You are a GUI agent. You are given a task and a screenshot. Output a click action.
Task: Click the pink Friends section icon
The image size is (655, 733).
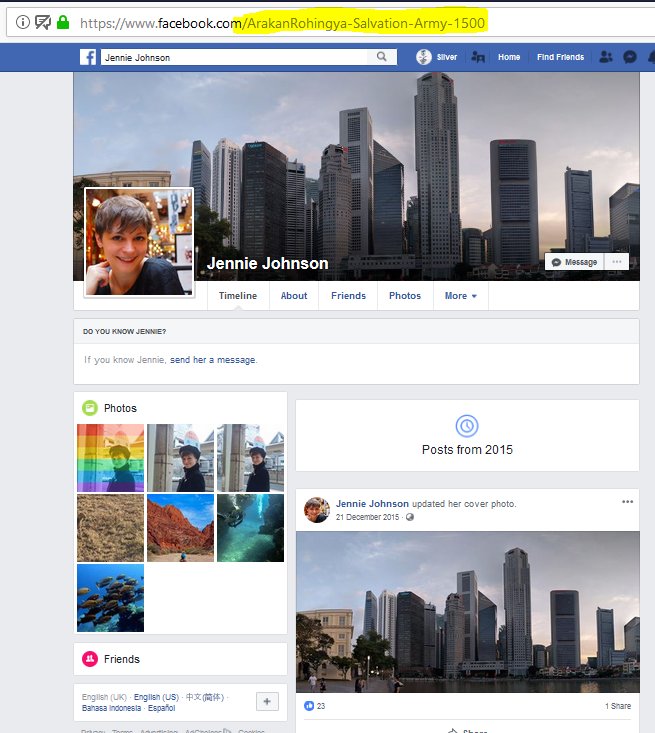pos(90,659)
